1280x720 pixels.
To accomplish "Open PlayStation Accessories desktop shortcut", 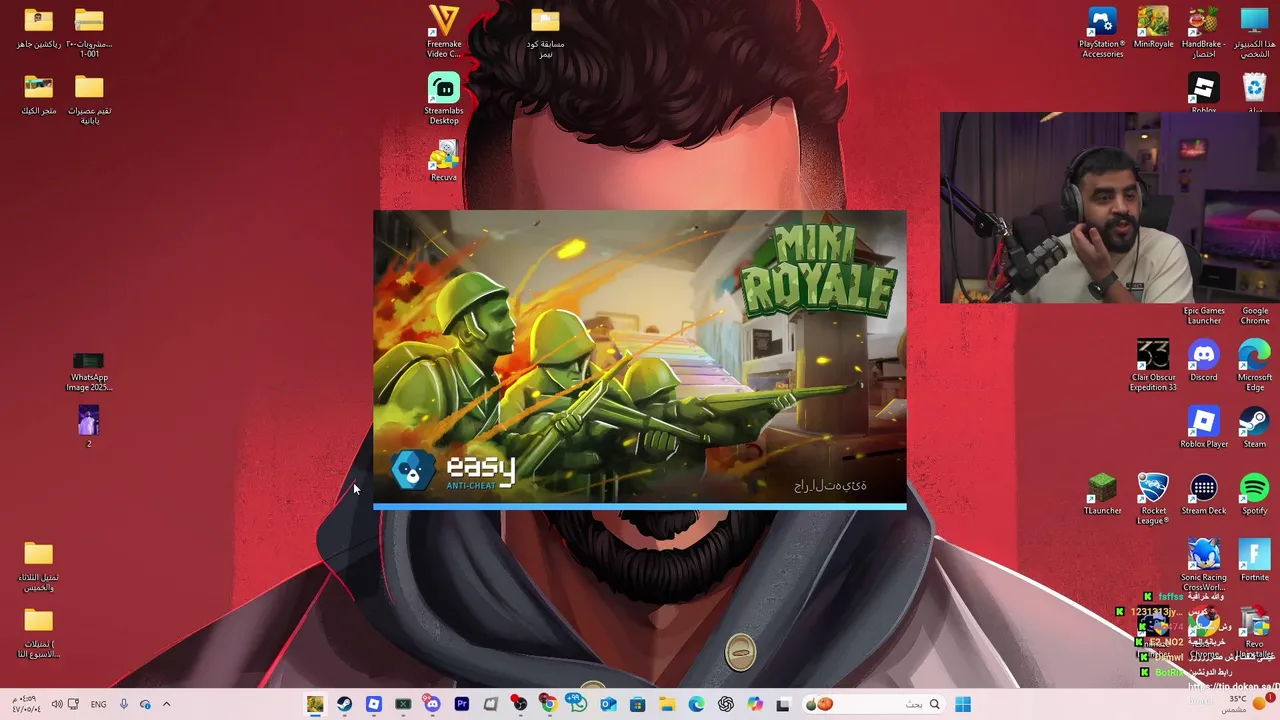I will click(x=1102, y=31).
